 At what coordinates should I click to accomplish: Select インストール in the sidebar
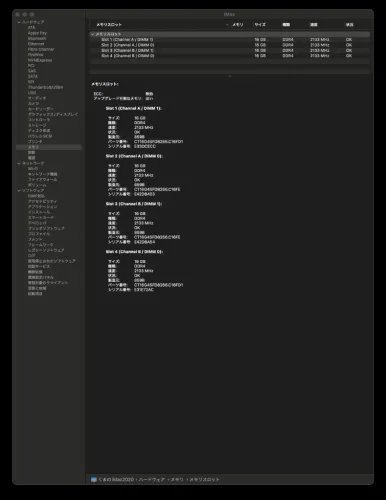coord(39,212)
